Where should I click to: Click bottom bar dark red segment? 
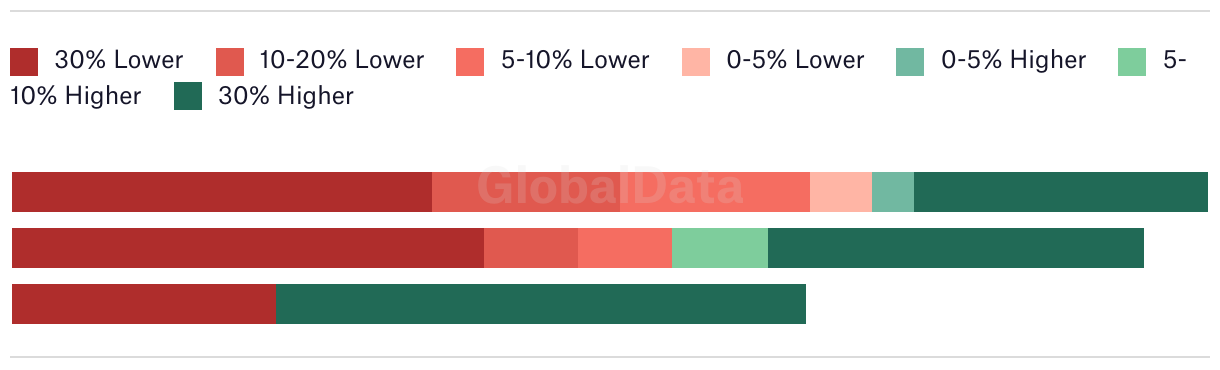(144, 304)
